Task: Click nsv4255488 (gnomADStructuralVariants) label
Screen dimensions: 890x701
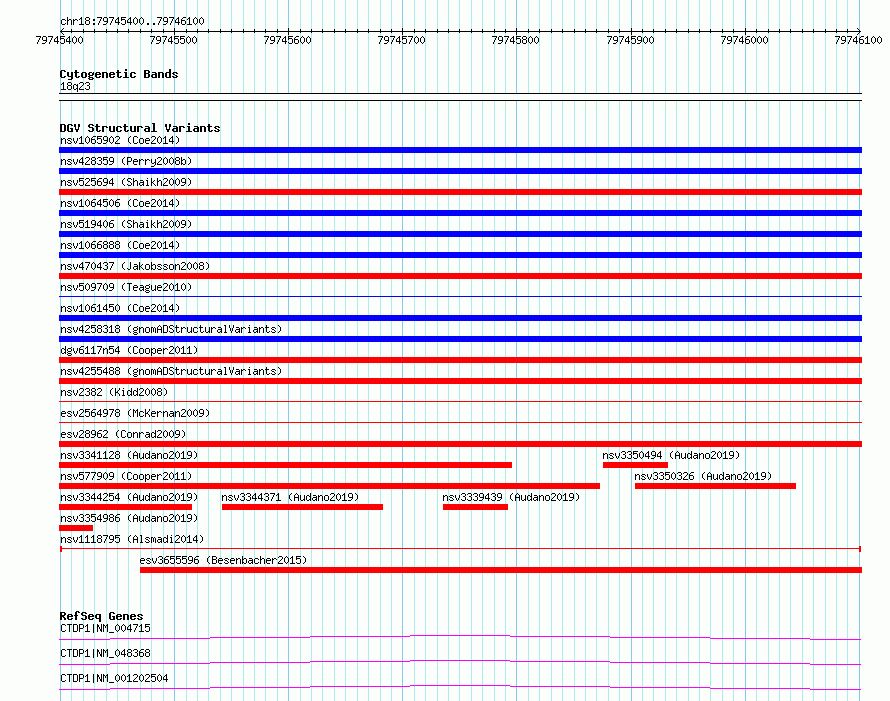Action: click(171, 371)
